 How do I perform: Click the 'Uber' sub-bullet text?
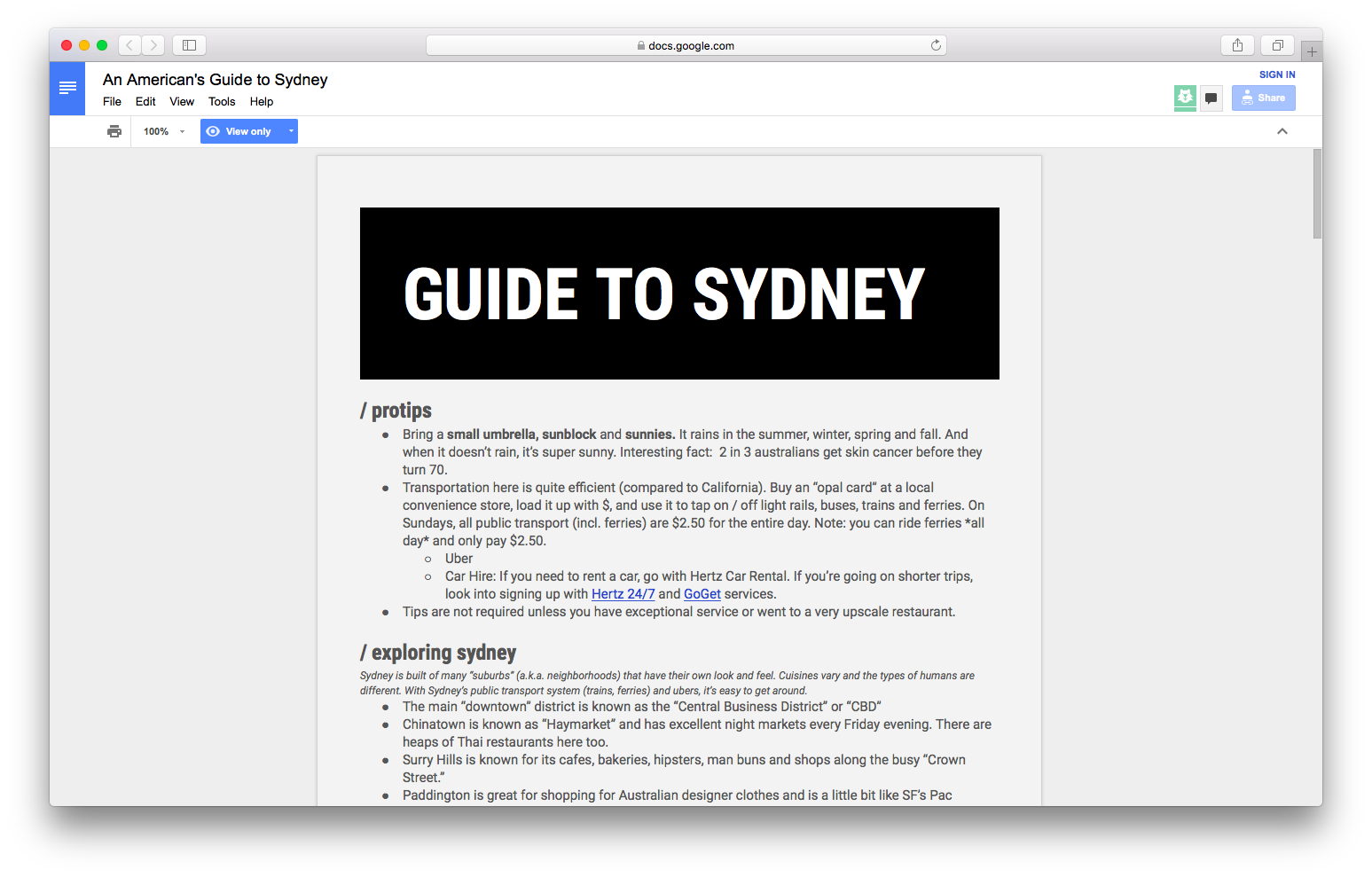[459, 559]
